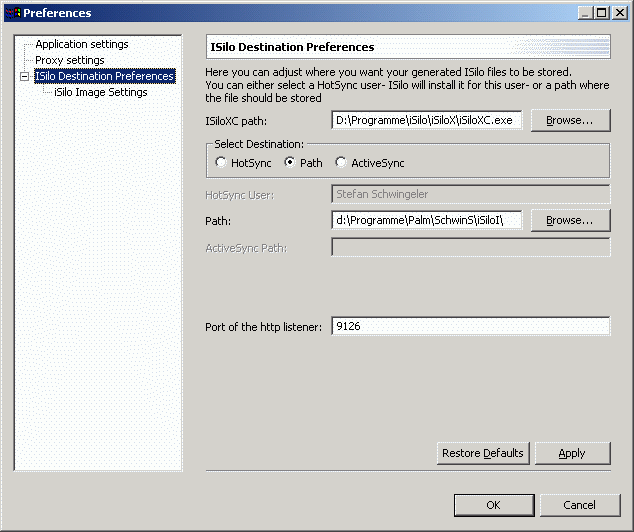This screenshot has height=532, width=634.
Task: Apply the preference changes
Action: [573, 453]
